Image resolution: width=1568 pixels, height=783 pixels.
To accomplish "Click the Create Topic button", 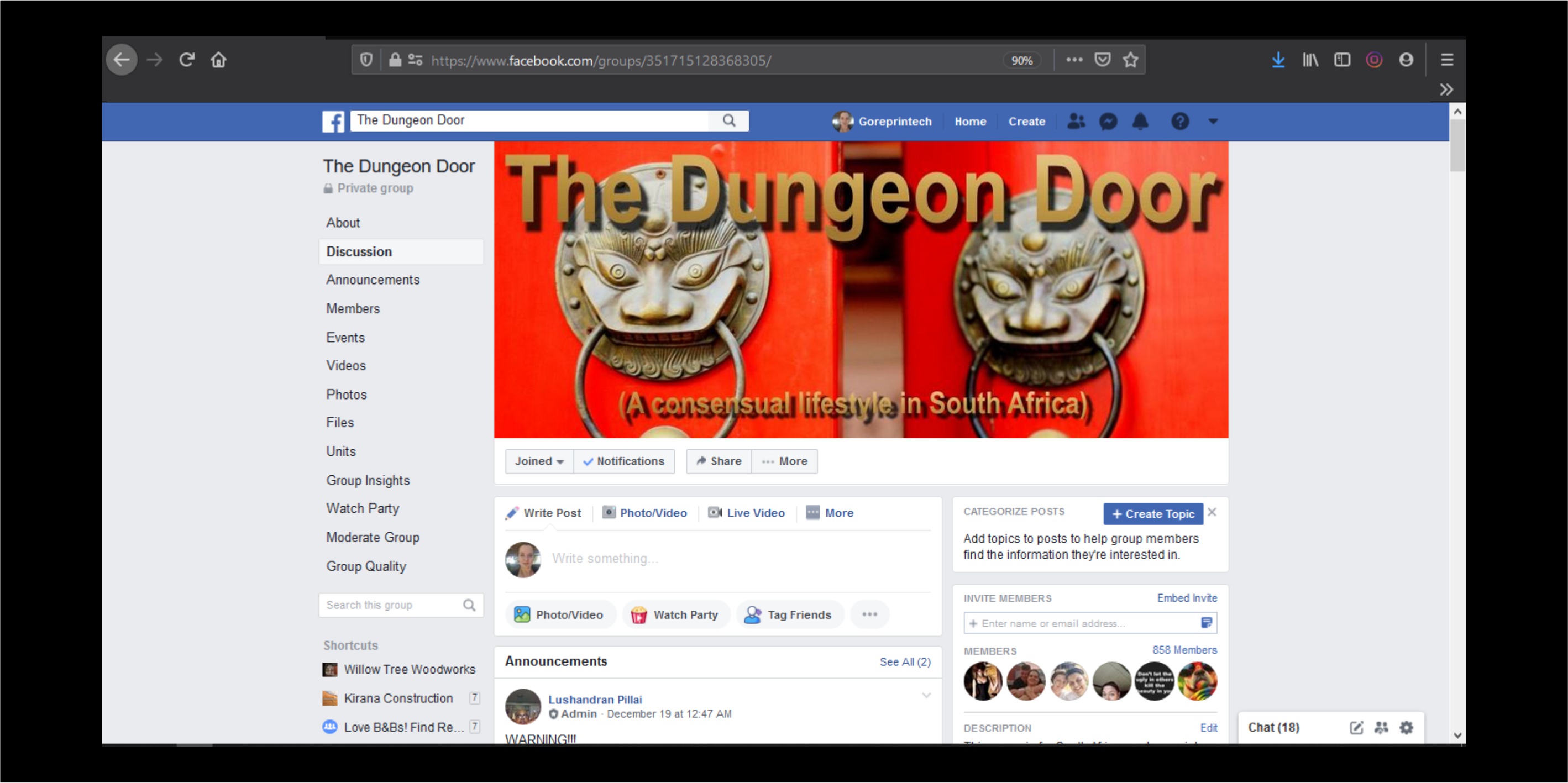I will 1152,514.
